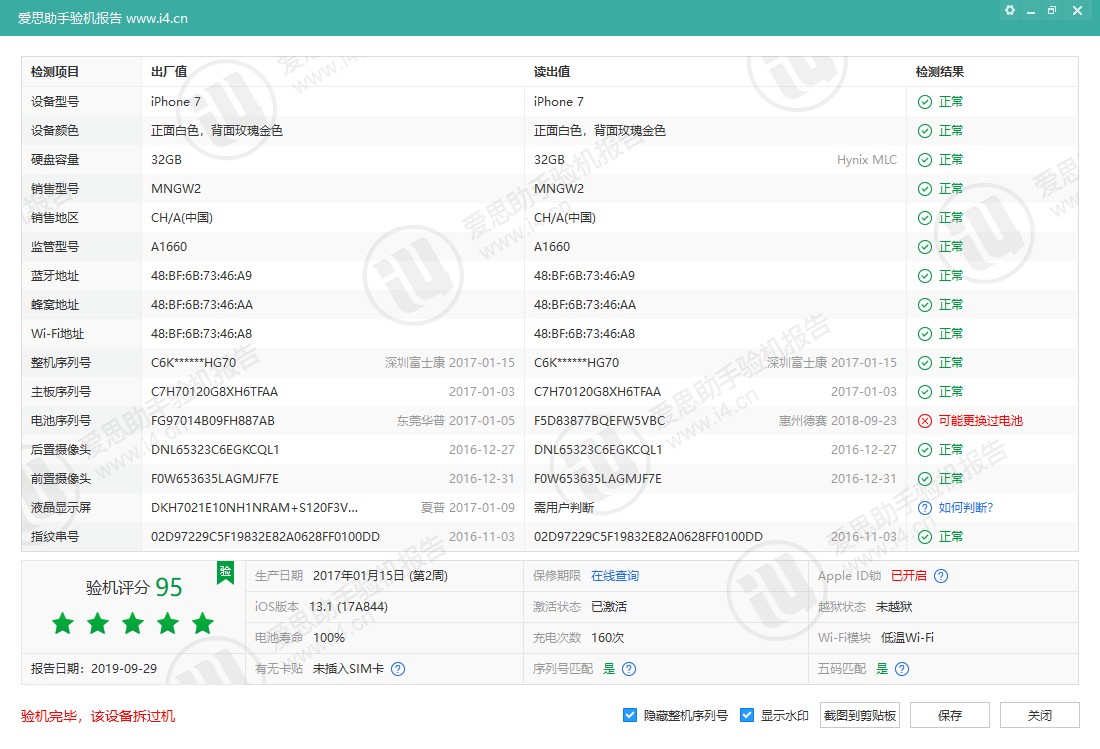The image size is (1100, 749).
Task: Select read battery serial F5D83877BQEFW5VBC
Action: click(x=599, y=421)
